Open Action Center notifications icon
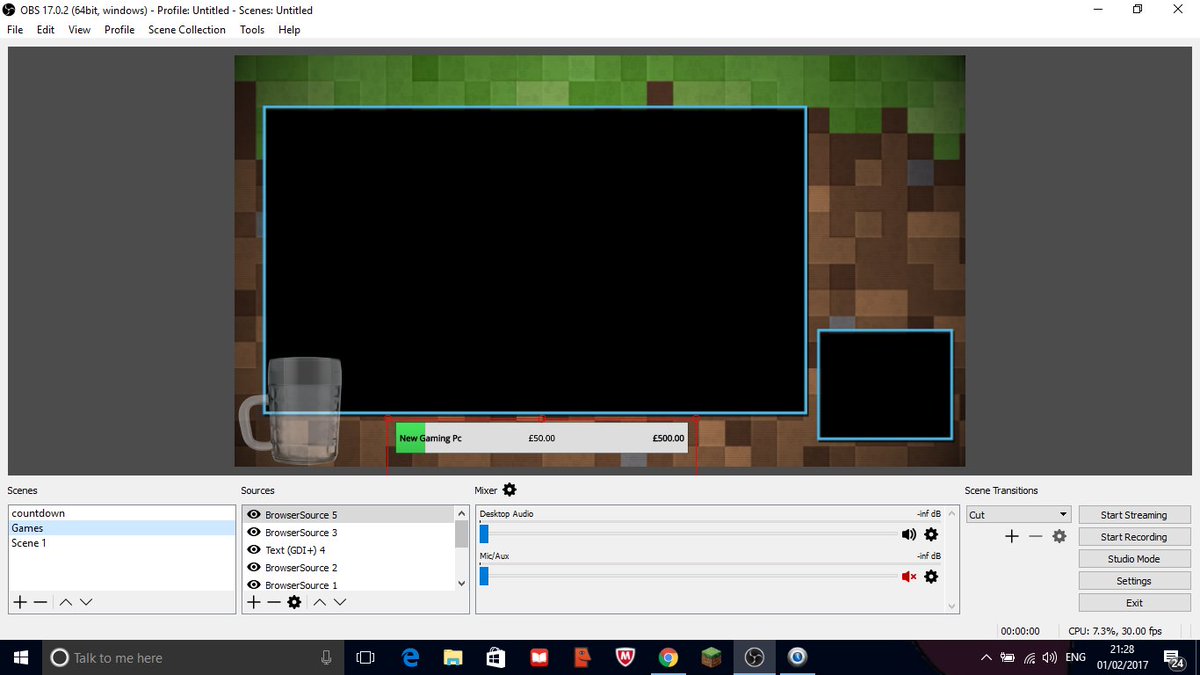 click(1175, 657)
